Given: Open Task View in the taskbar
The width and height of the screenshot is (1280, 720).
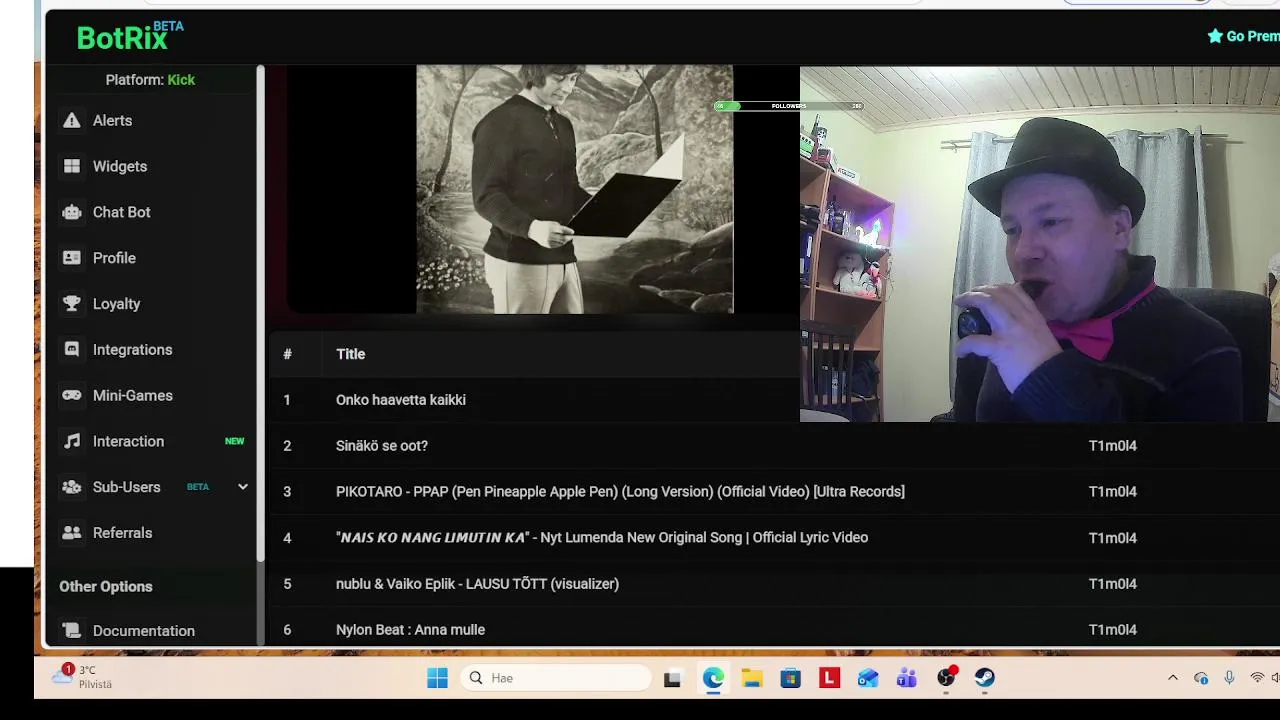Looking at the screenshot, I should click(x=672, y=679).
